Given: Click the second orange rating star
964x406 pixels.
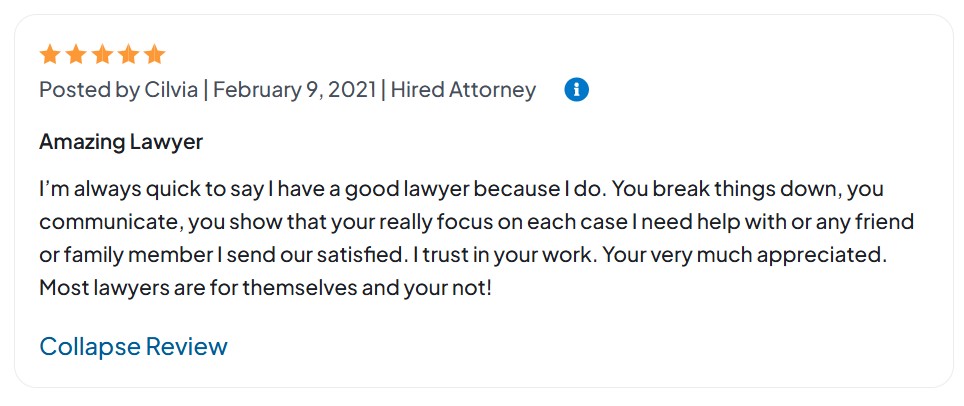Looking at the screenshot, I should pyautogui.click(x=76, y=54).
